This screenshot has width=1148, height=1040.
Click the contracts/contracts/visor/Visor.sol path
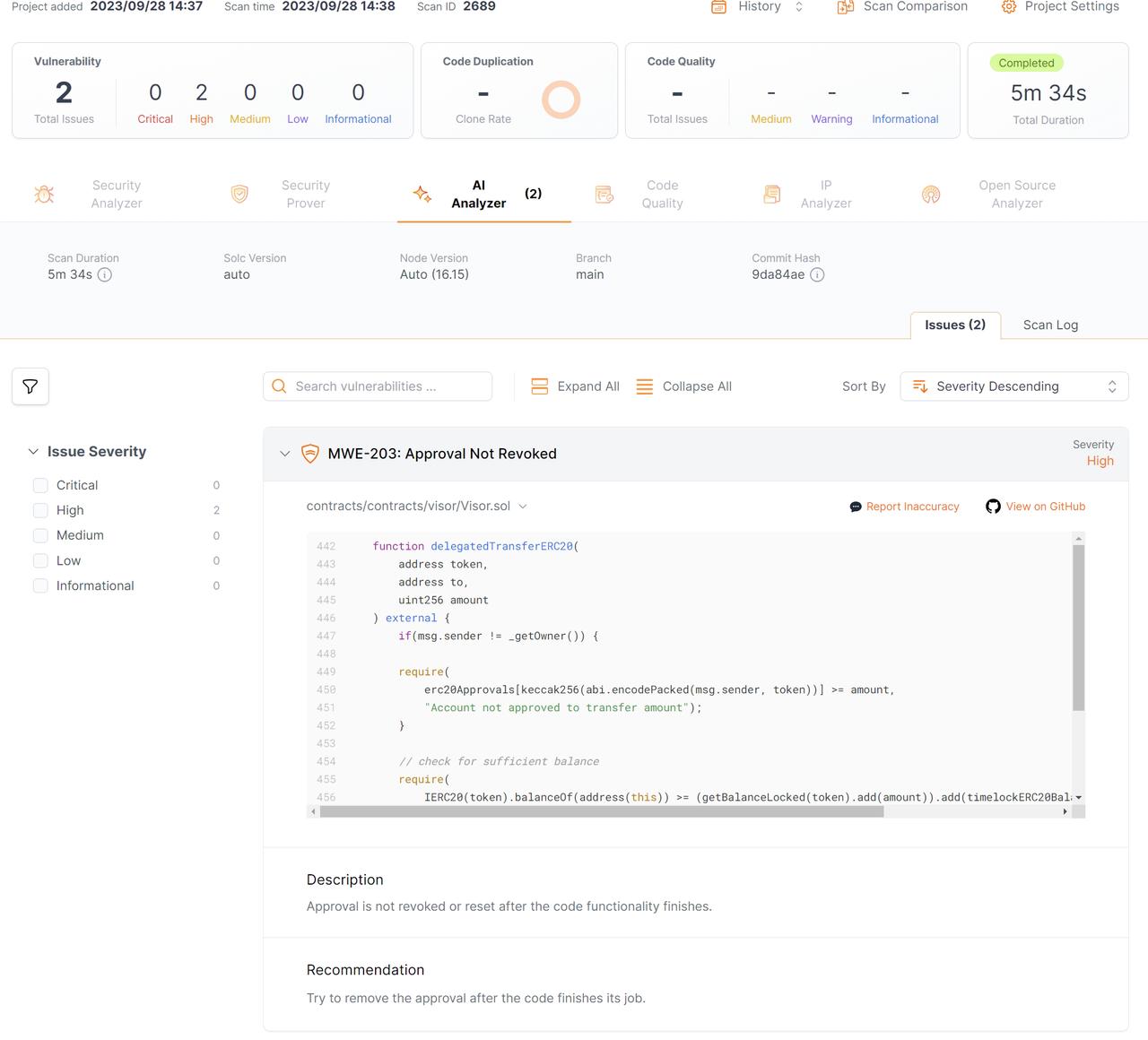[x=408, y=507]
